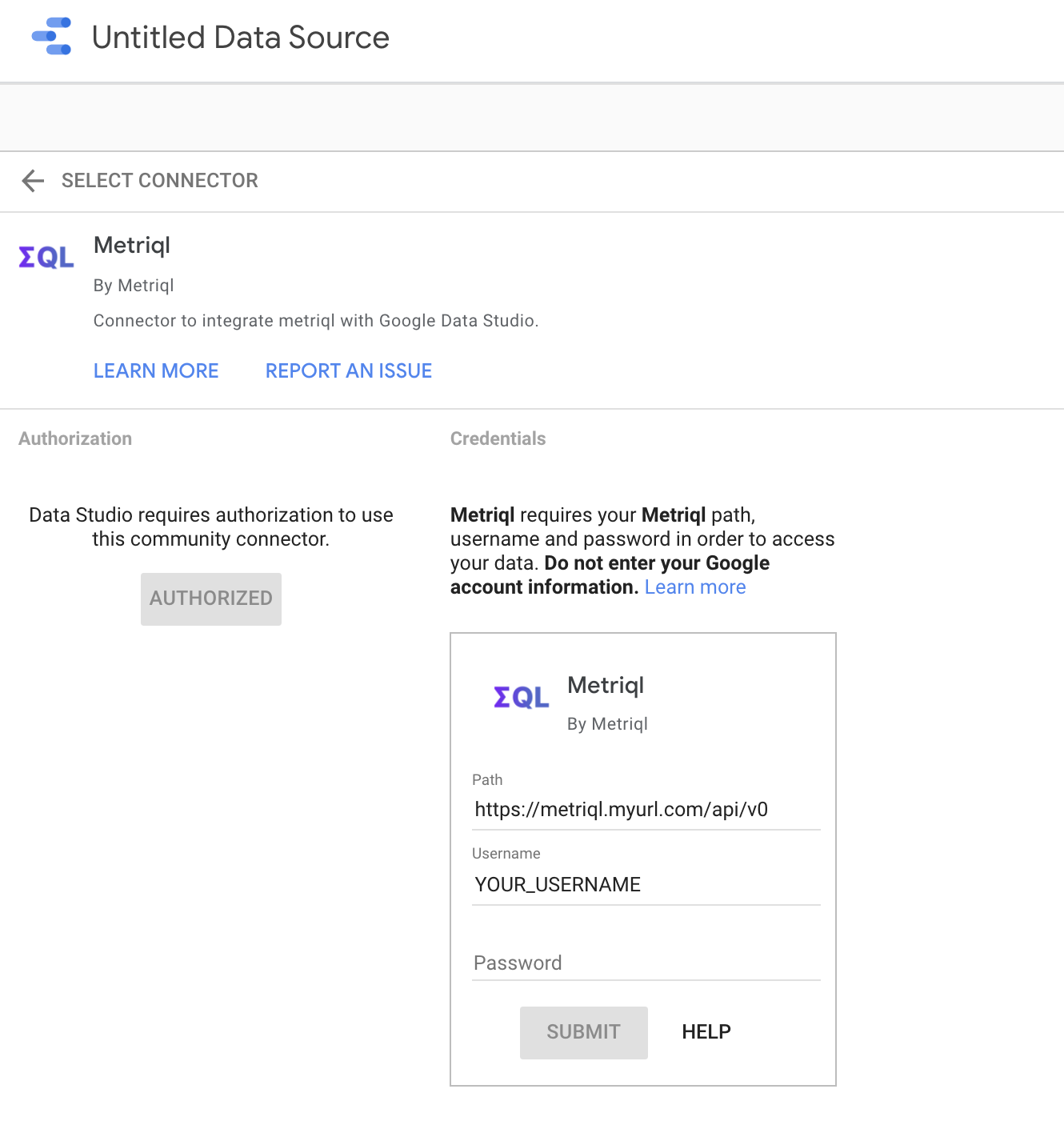Open the Learn more link about credentials
The height and width of the screenshot is (1125, 1064).
[694, 587]
